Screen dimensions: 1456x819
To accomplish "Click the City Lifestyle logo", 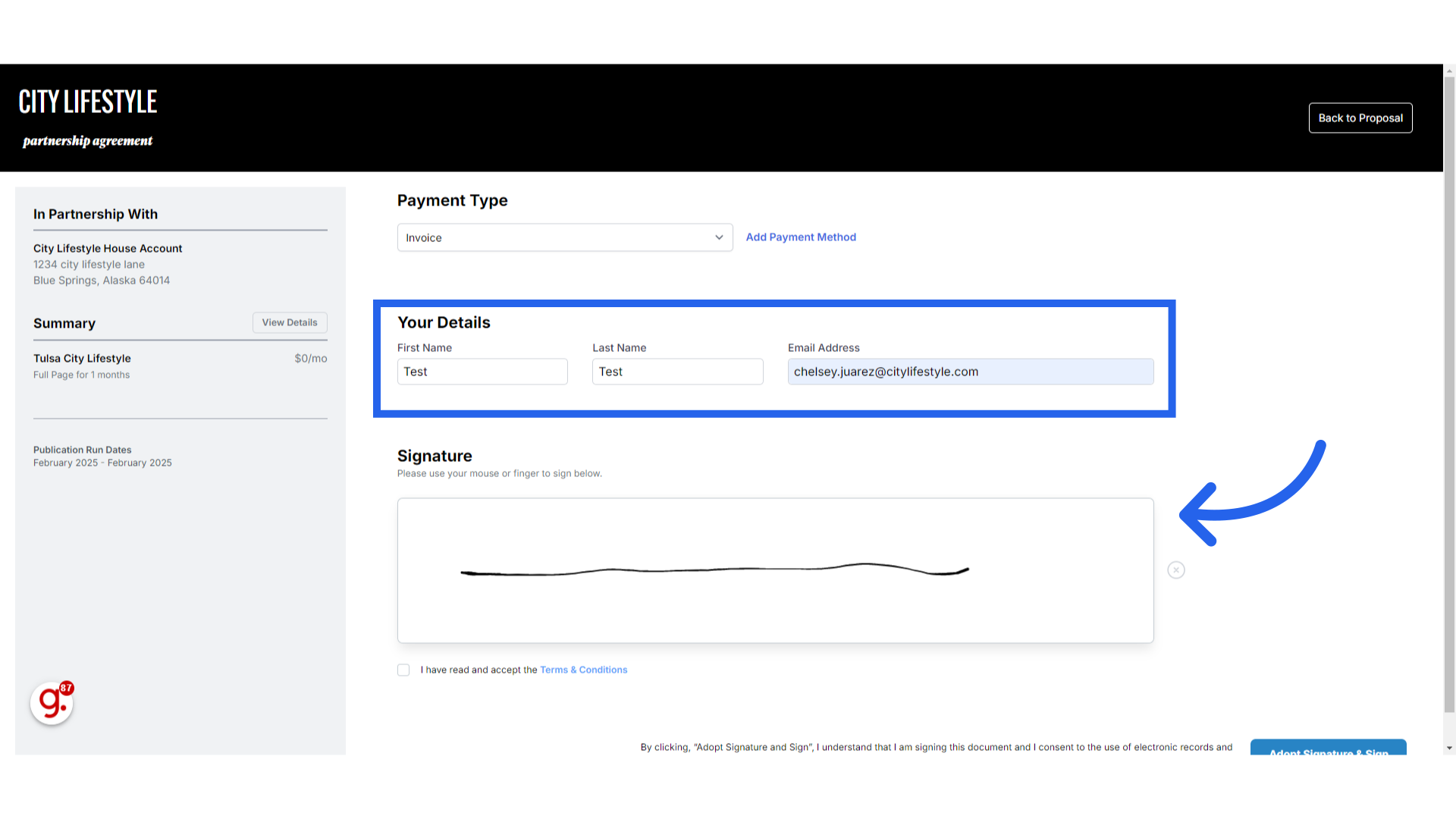I will (88, 102).
